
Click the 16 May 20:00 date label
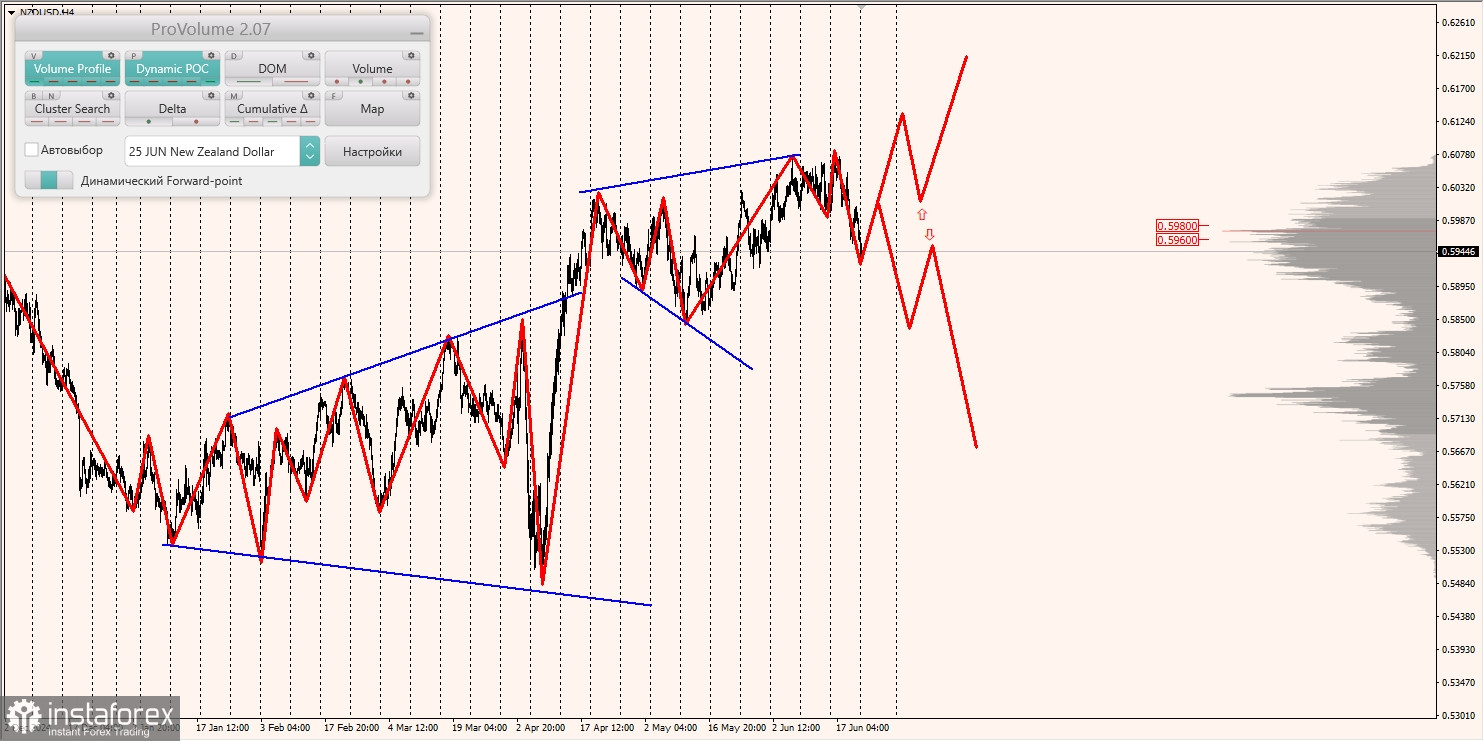tap(737, 728)
